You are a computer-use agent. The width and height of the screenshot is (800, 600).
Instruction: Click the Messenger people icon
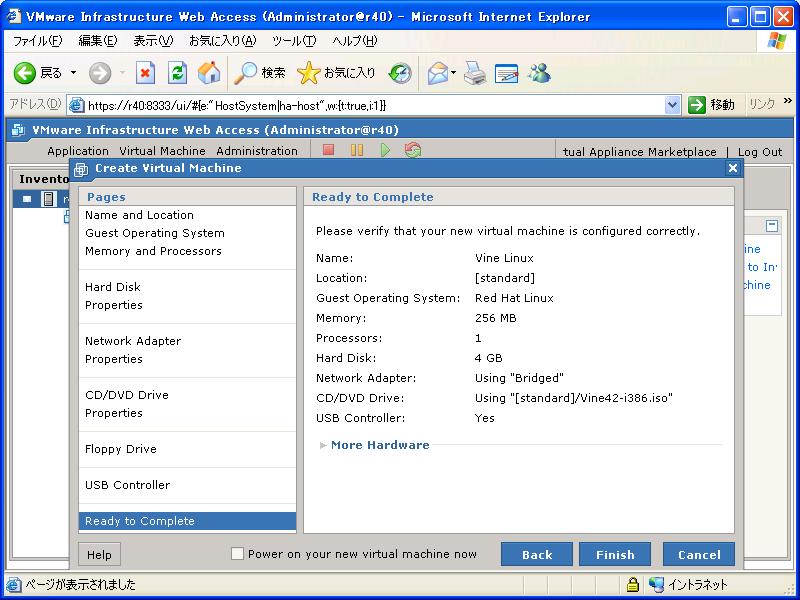pos(539,73)
